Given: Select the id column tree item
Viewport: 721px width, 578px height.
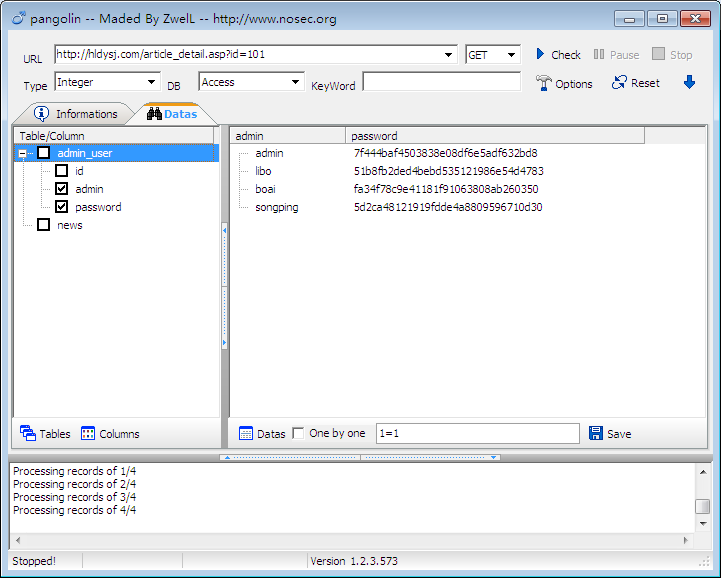Looking at the screenshot, I should (x=79, y=171).
